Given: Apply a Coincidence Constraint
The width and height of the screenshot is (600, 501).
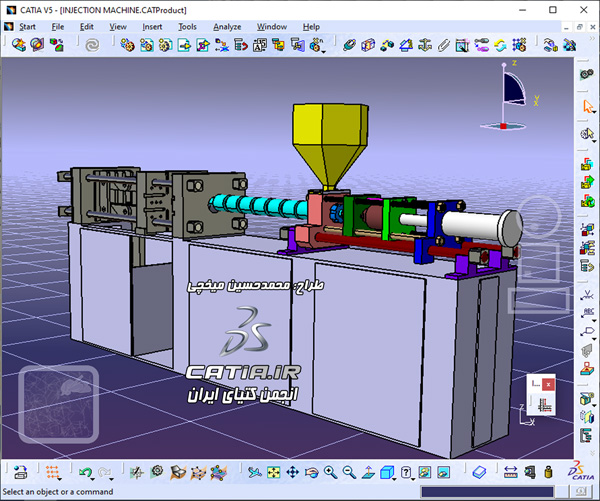Looking at the screenshot, I should [x=349, y=45].
